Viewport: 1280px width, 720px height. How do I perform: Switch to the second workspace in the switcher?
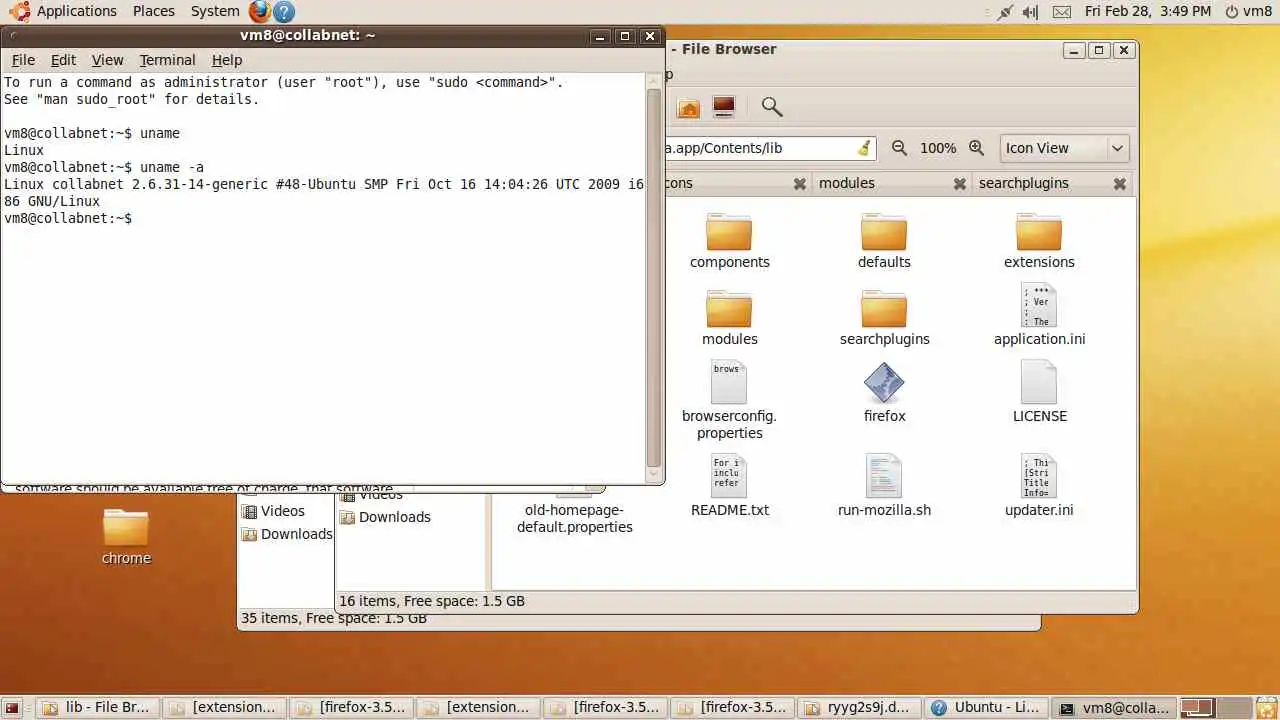tap(1234, 707)
